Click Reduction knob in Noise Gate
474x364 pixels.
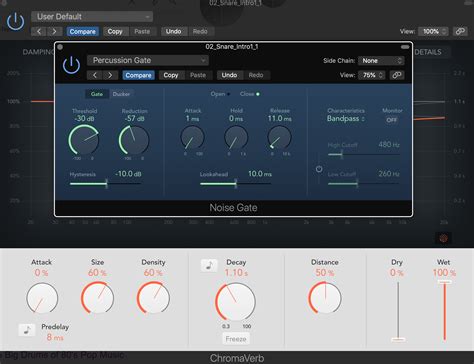click(134, 140)
